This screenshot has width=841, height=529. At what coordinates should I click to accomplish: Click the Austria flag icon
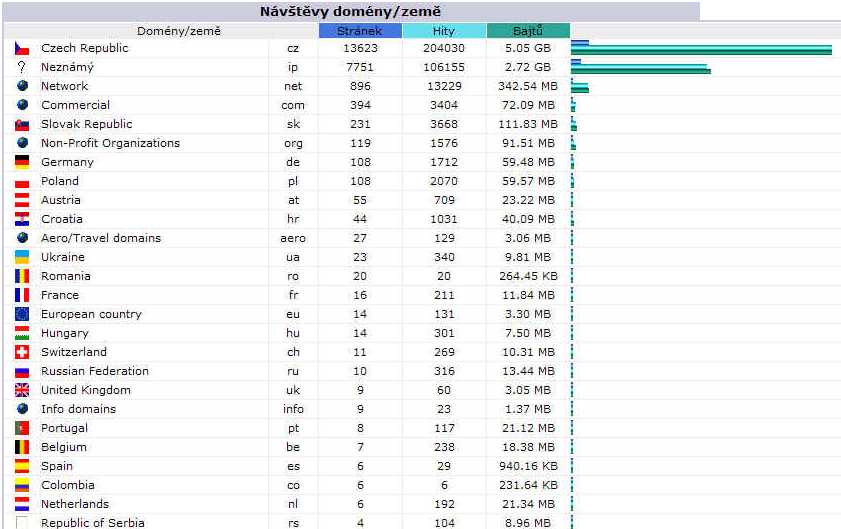coord(22,200)
